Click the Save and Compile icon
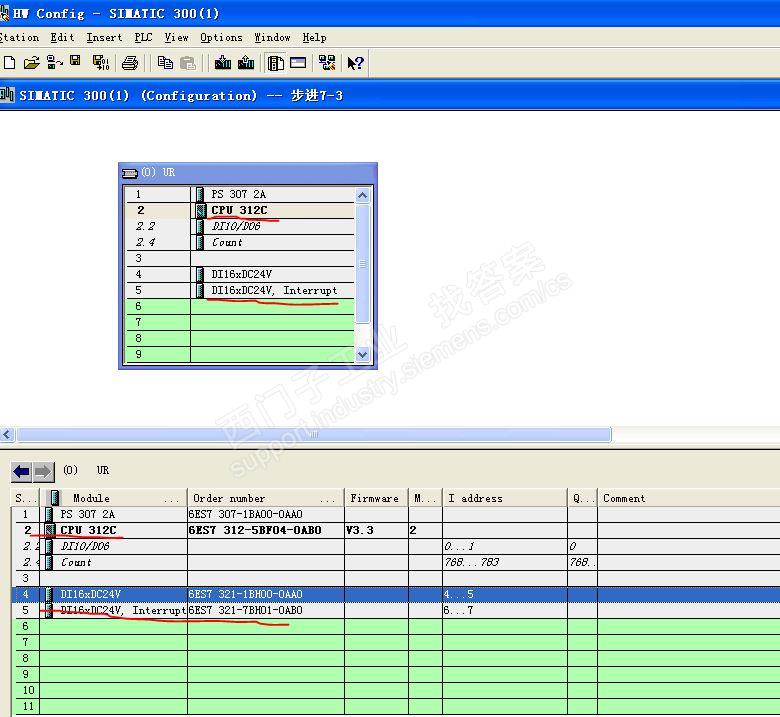Screen dimensions: 780x717 click(x=101, y=63)
